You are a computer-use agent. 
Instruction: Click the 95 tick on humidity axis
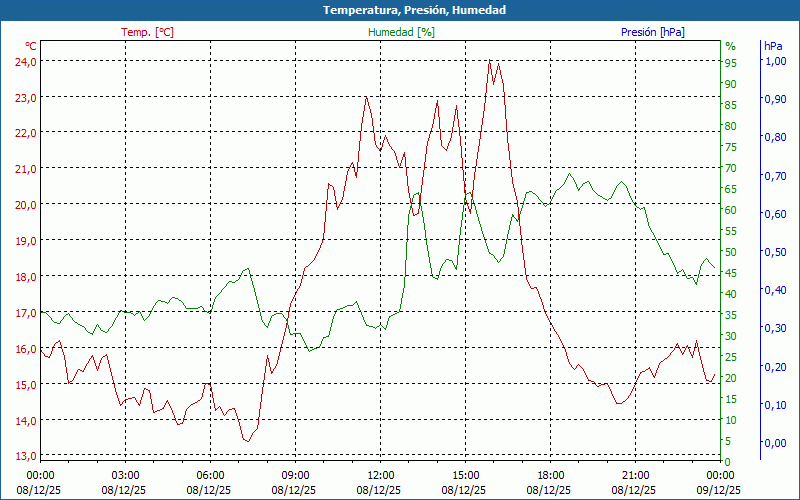[x=731, y=63]
